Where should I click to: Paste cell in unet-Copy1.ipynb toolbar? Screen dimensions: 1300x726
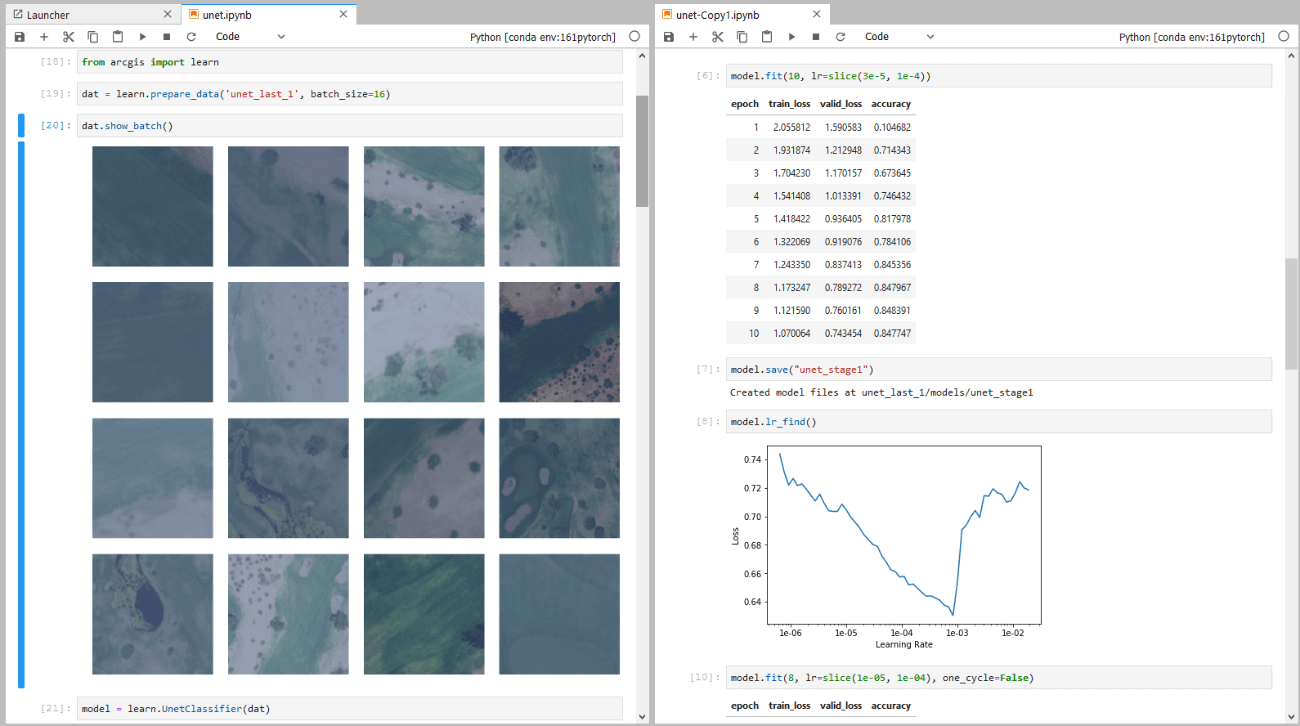coord(767,37)
